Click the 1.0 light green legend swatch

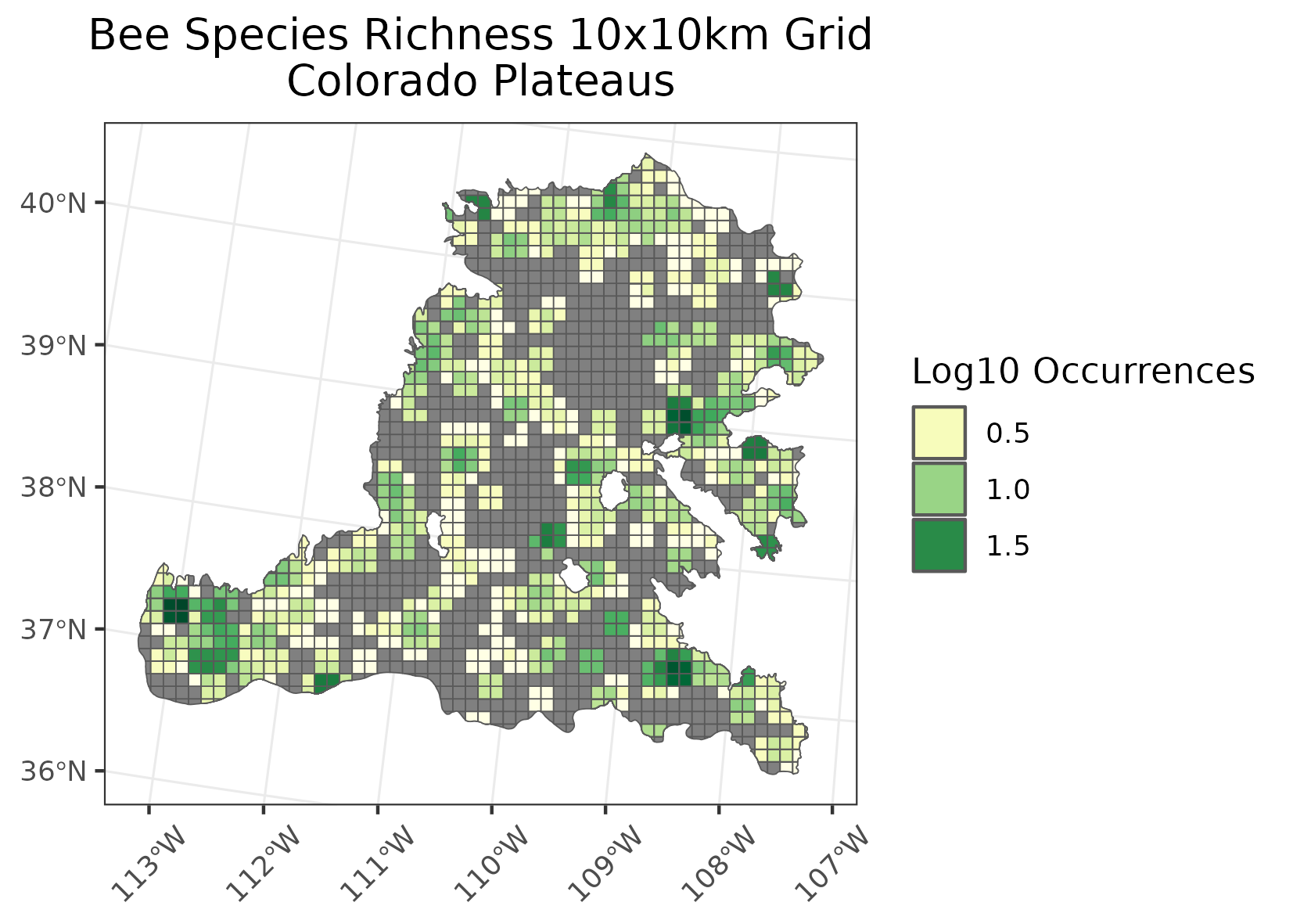coord(939,489)
